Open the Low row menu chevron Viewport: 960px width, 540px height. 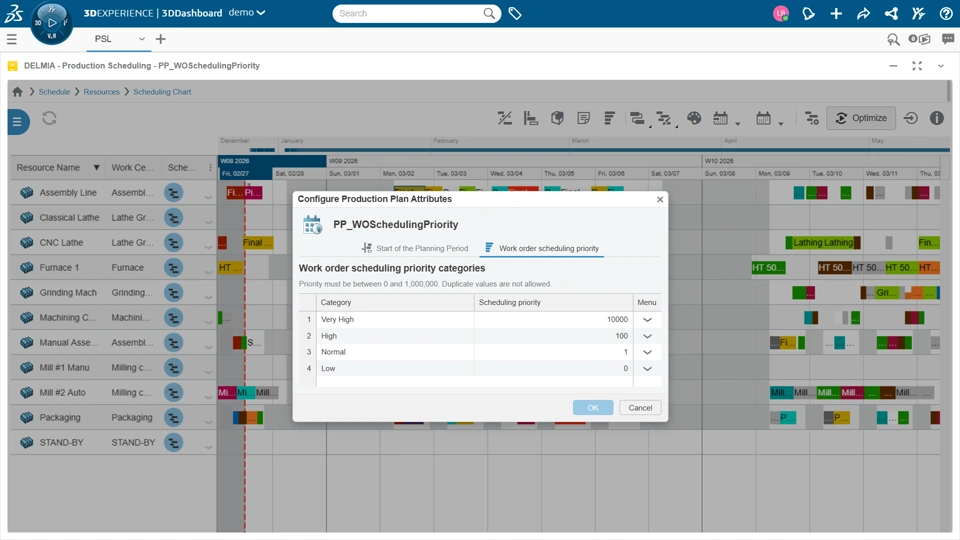pyautogui.click(x=647, y=369)
